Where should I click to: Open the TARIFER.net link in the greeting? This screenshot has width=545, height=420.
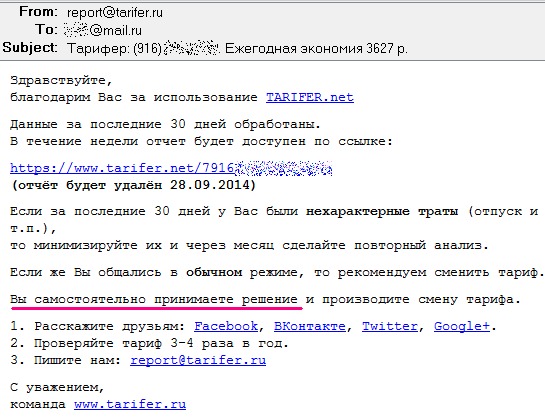tap(310, 97)
